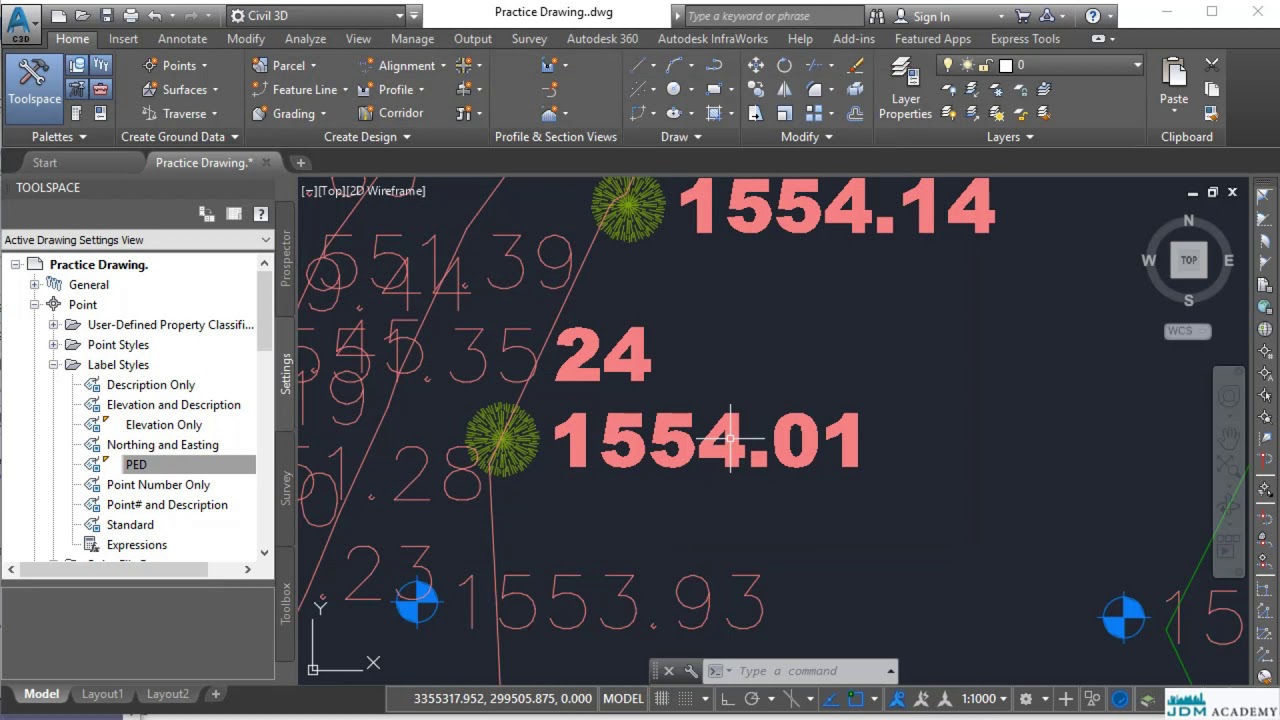Click the search binoculars icon

click(877, 16)
